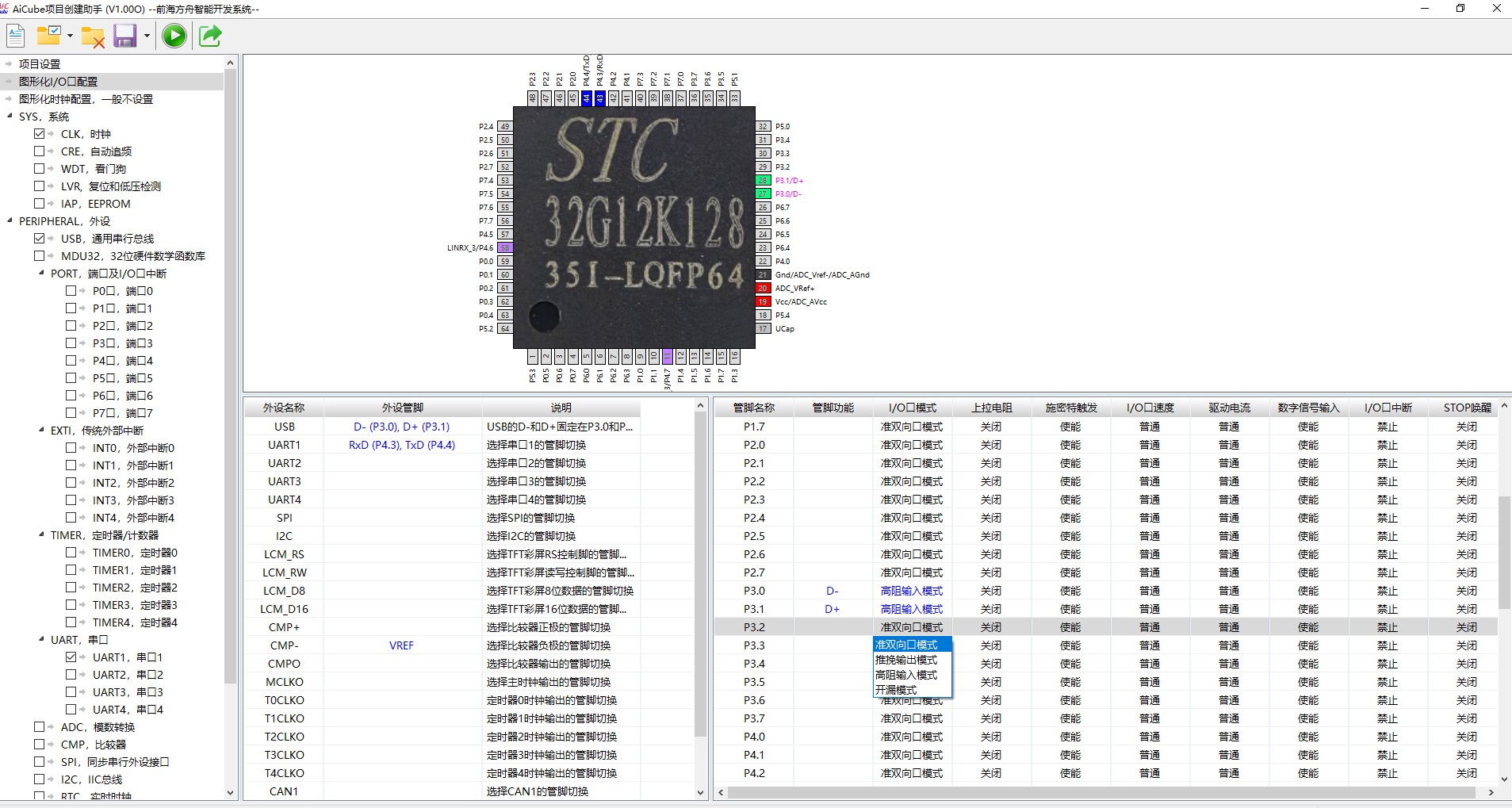Choose 开漏模式 in the mode list

point(912,690)
